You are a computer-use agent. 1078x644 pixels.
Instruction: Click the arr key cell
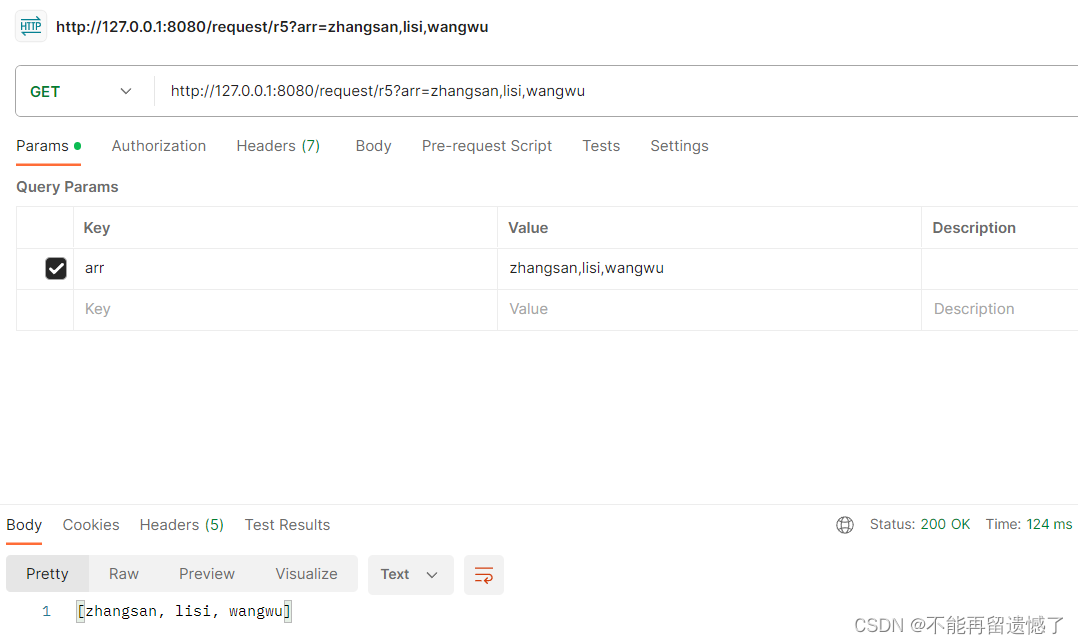point(285,269)
